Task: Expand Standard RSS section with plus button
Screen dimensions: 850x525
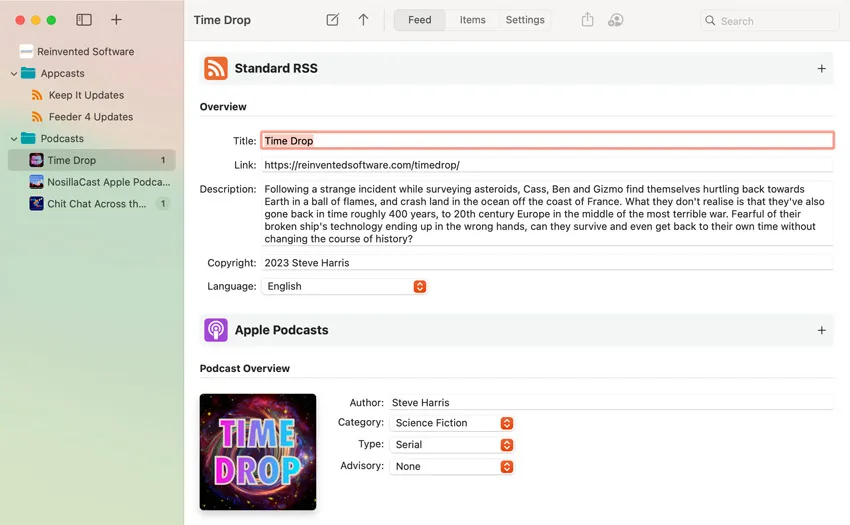Action: coord(821,69)
